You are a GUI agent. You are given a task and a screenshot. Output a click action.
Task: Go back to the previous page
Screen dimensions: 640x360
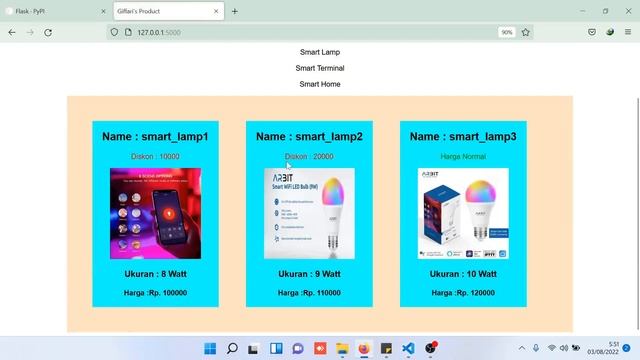(12, 32)
